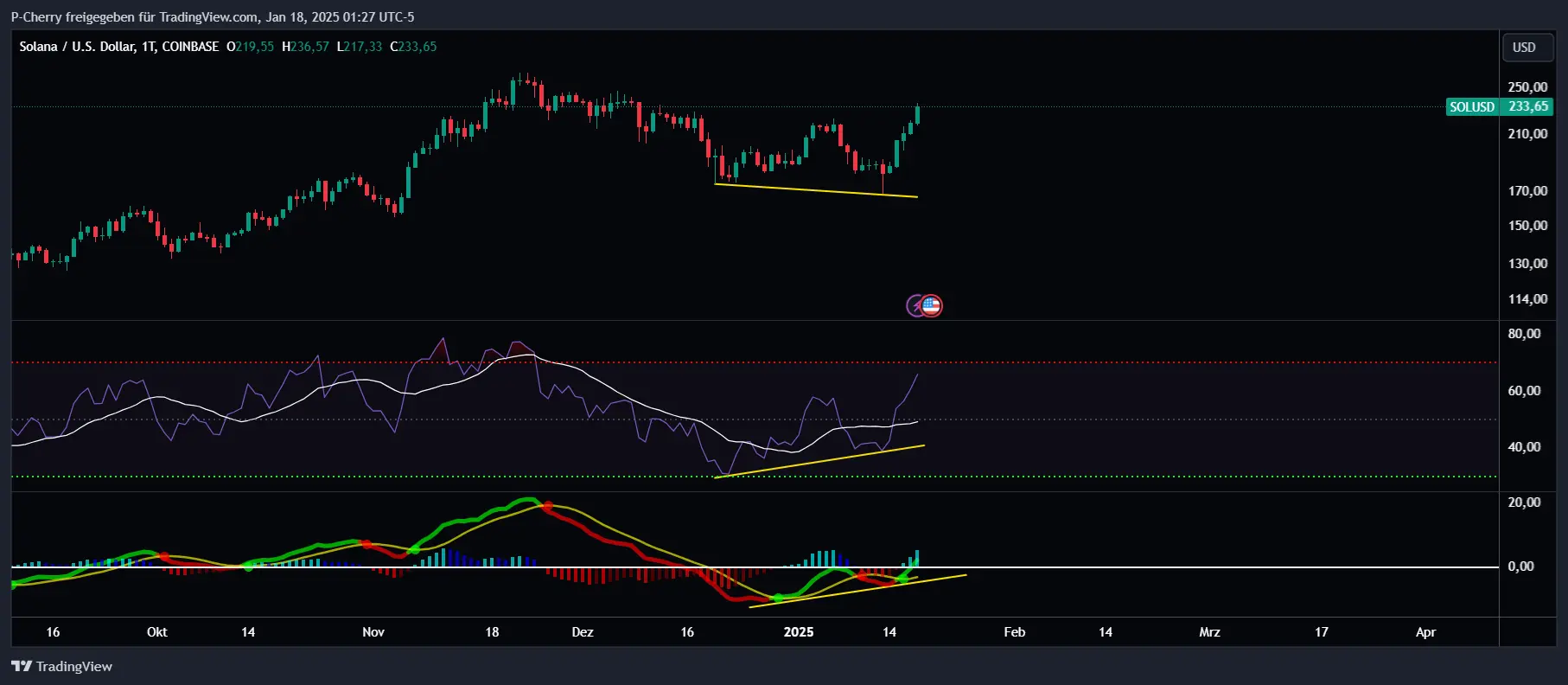Click the 130,00 price axis label
This screenshot has height=685, width=1568.
pos(1527,264)
